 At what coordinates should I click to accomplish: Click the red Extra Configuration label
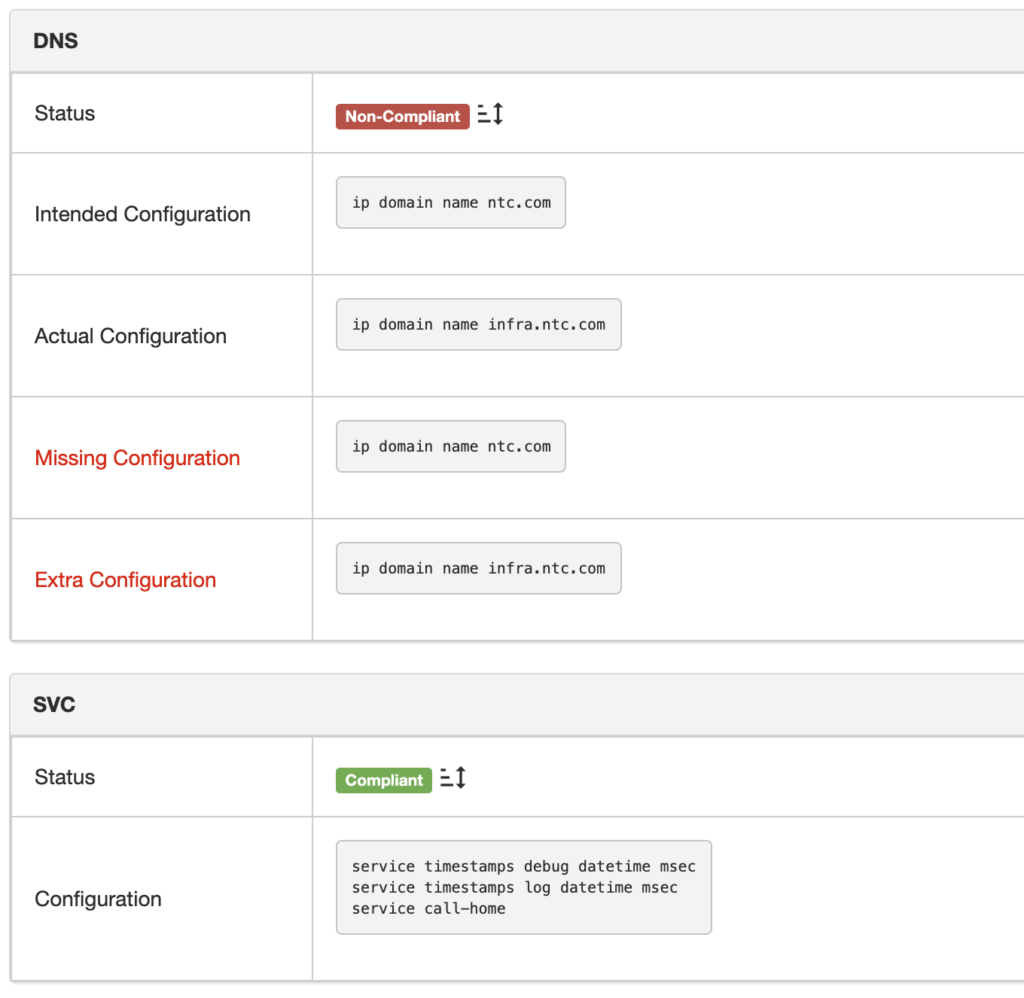point(125,580)
